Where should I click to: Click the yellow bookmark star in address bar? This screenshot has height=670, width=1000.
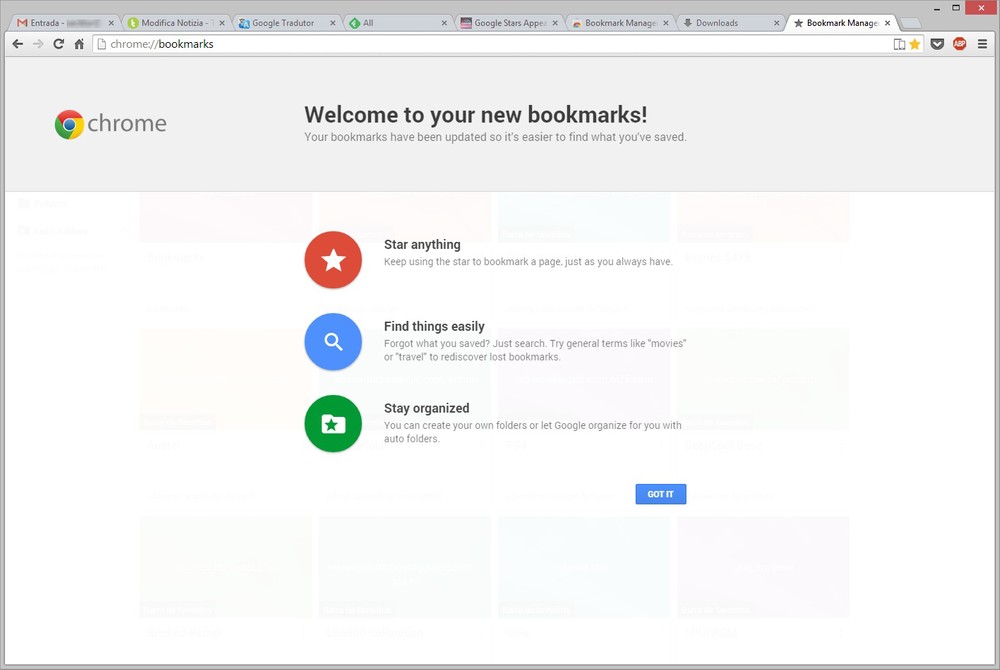tap(914, 44)
